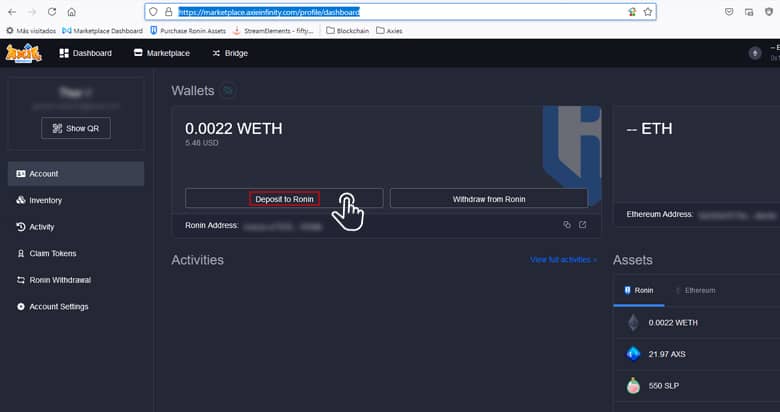This screenshot has width=780, height=412.
Task: Switch to the Ethereum assets tab
Action: click(x=695, y=291)
